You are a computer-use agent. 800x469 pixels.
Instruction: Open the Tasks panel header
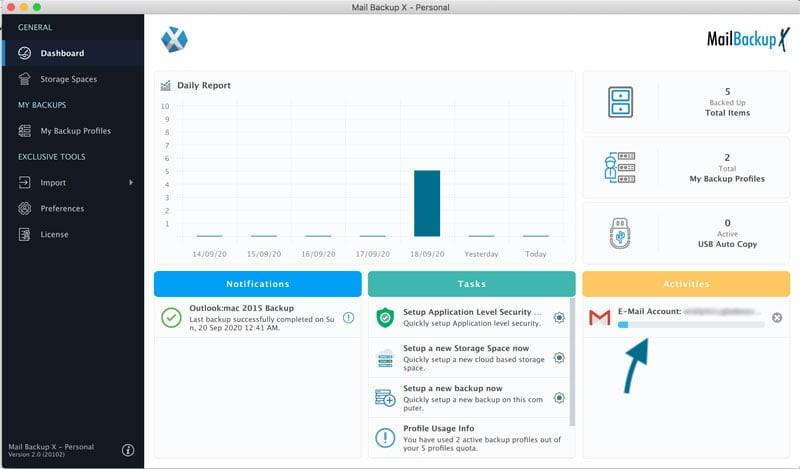point(471,284)
